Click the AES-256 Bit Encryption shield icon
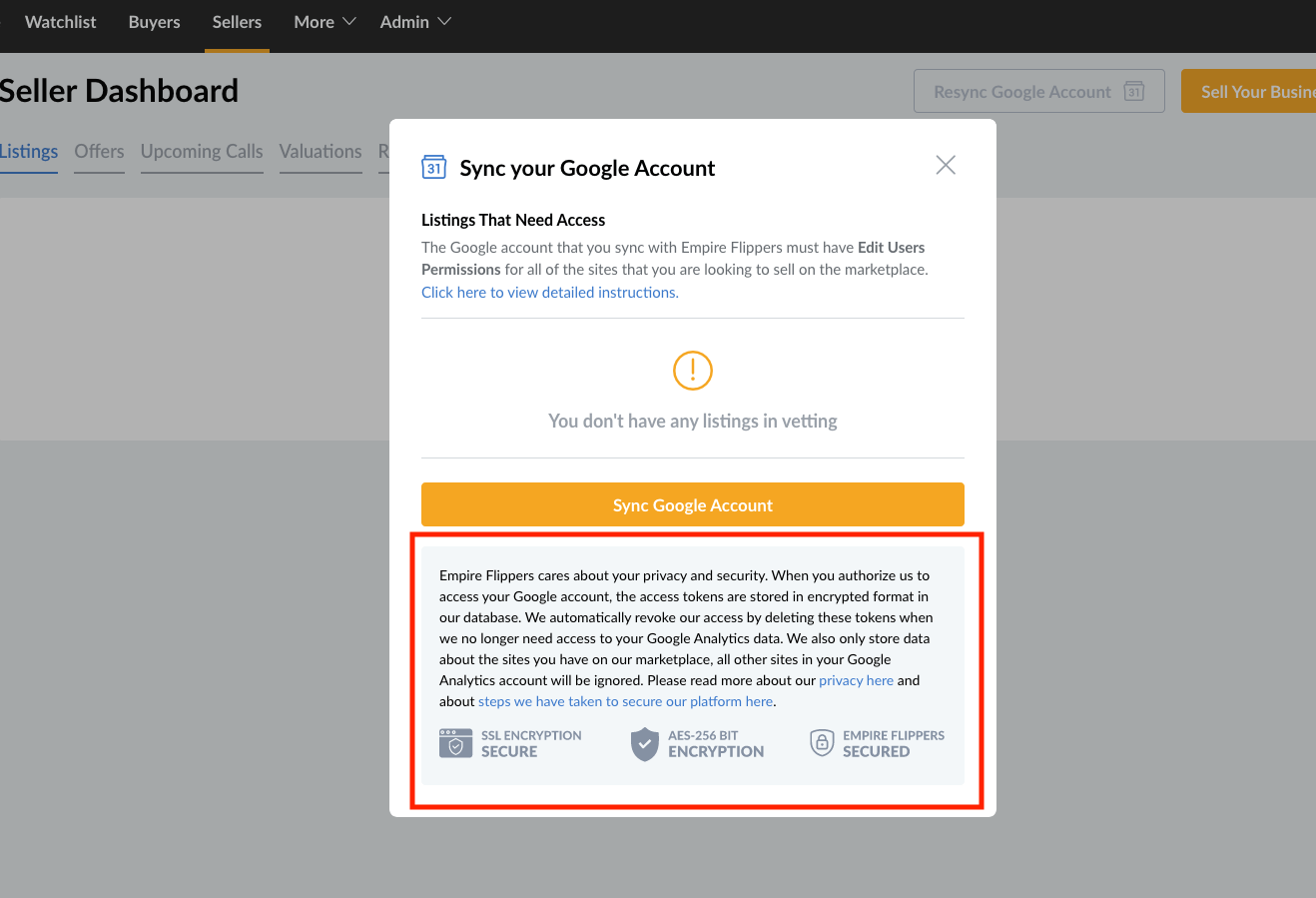 pyautogui.click(x=645, y=743)
